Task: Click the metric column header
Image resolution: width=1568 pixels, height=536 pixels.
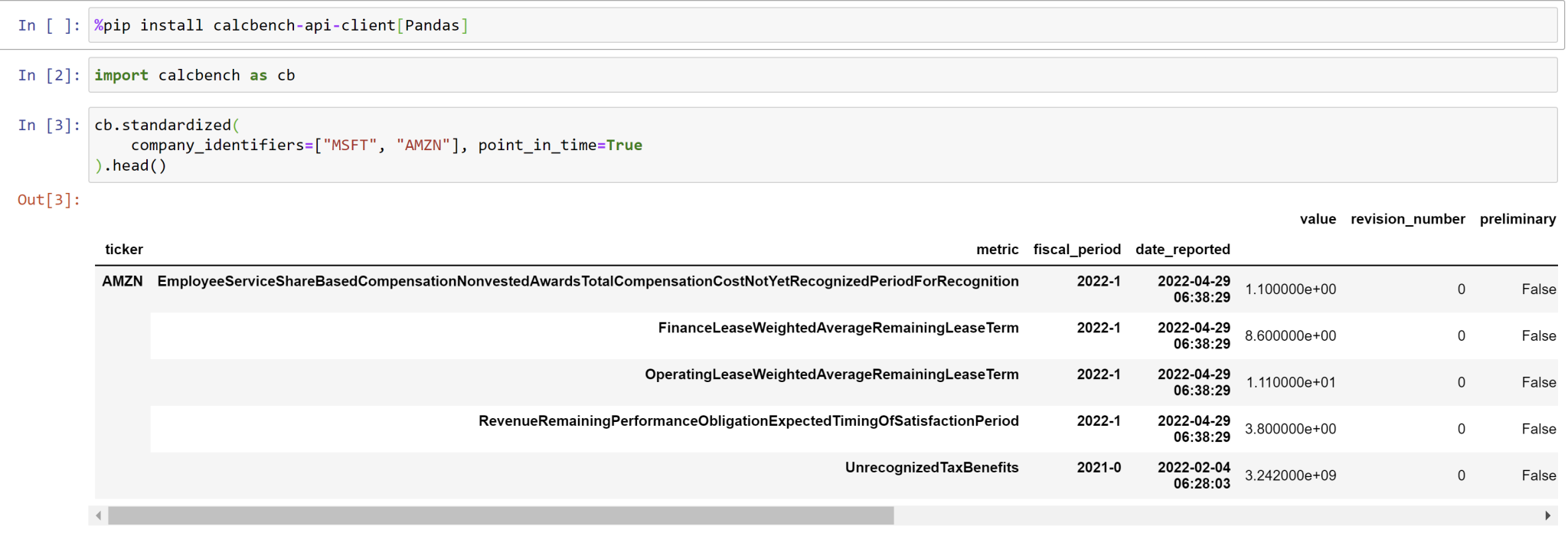Action: click(997, 250)
